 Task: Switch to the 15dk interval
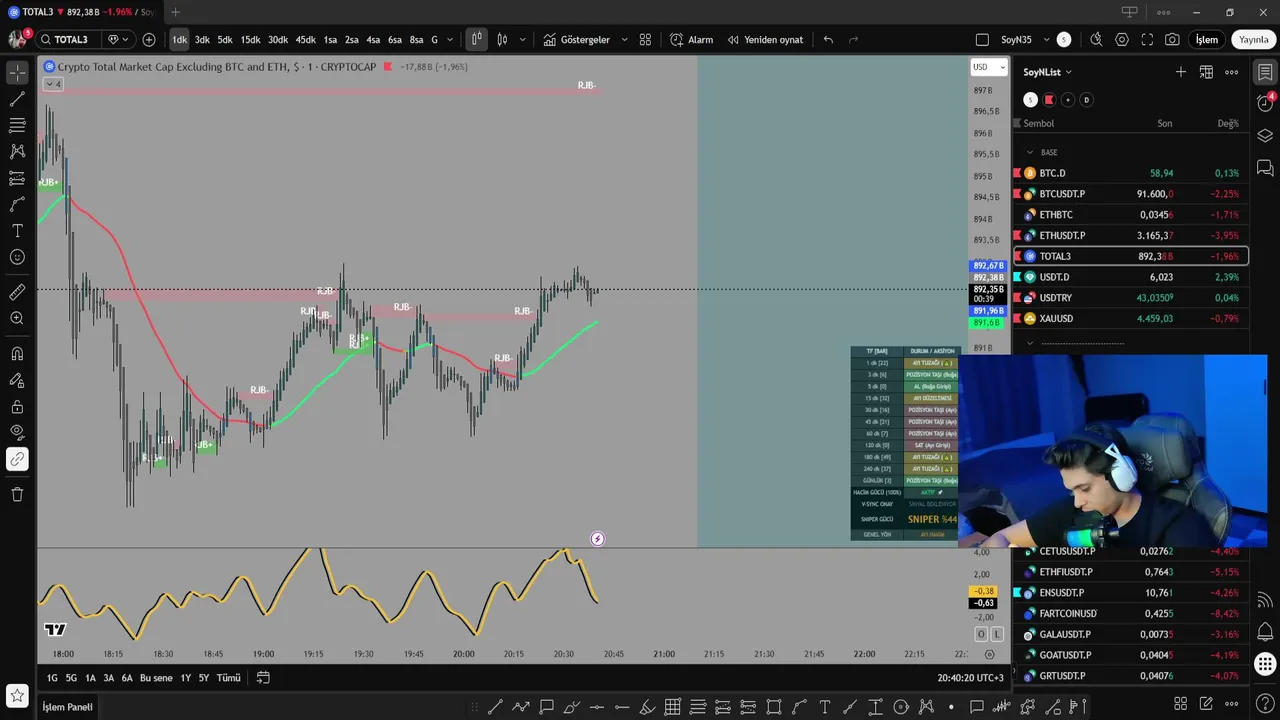tap(250, 40)
